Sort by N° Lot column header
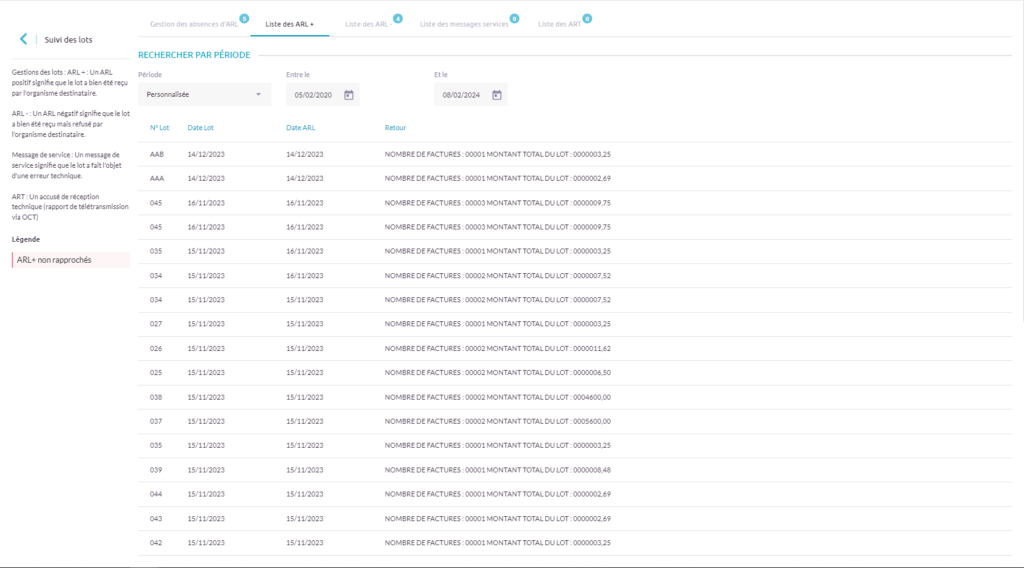 pos(159,128)
